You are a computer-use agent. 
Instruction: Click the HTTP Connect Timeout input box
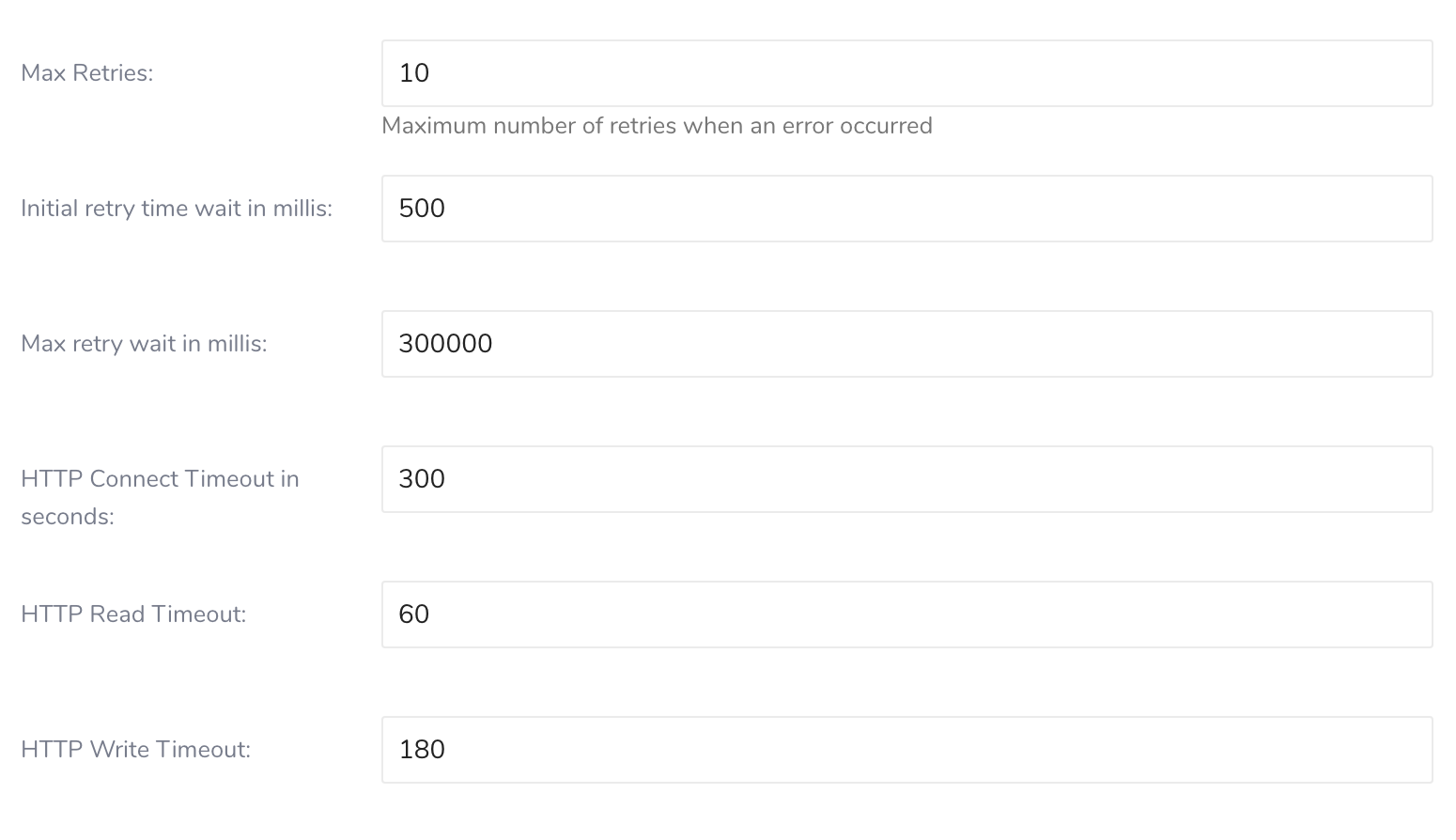(x=906, y=479)
